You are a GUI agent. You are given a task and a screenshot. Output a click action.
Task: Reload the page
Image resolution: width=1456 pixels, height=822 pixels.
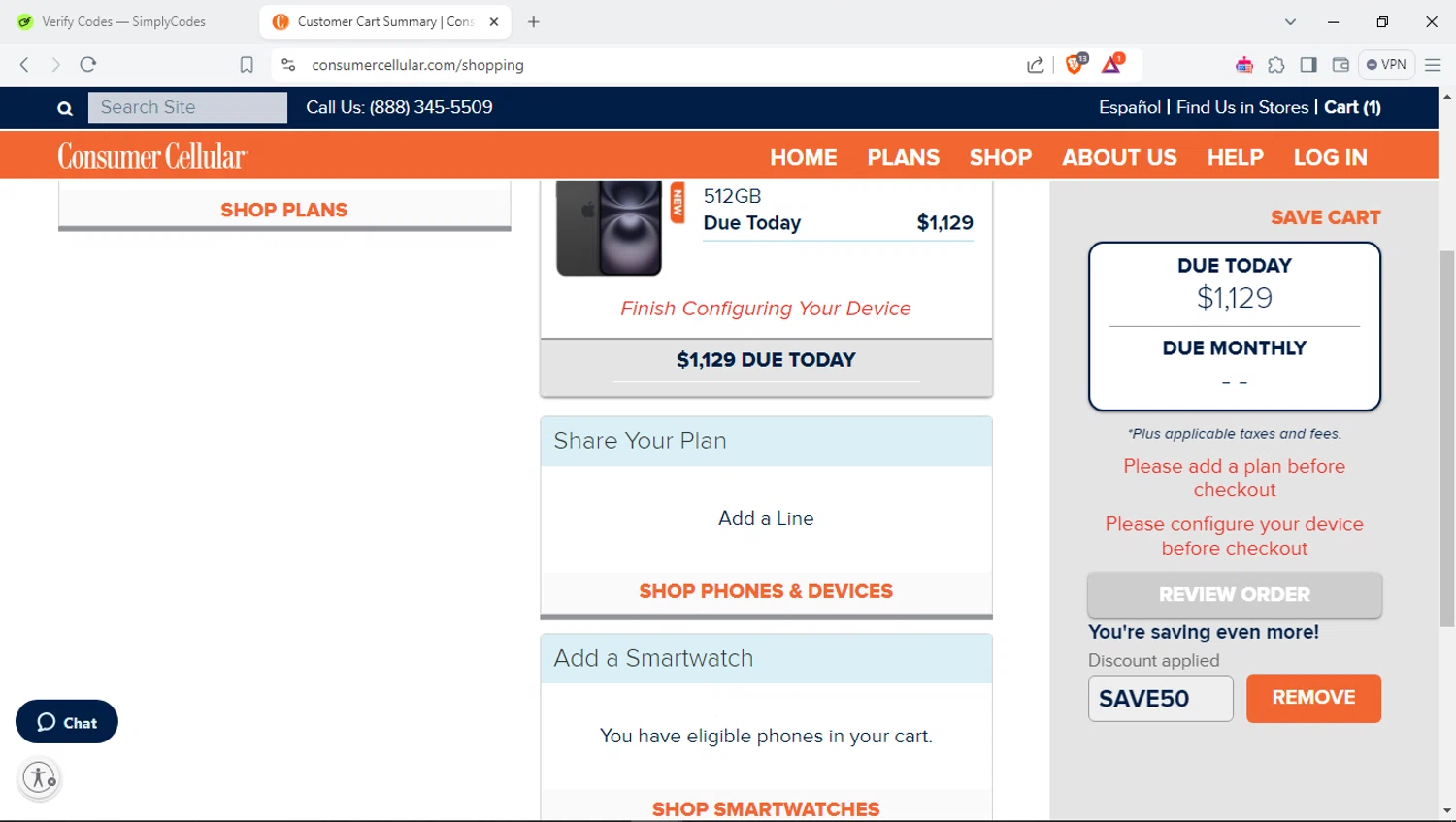[x=88, y=65]
